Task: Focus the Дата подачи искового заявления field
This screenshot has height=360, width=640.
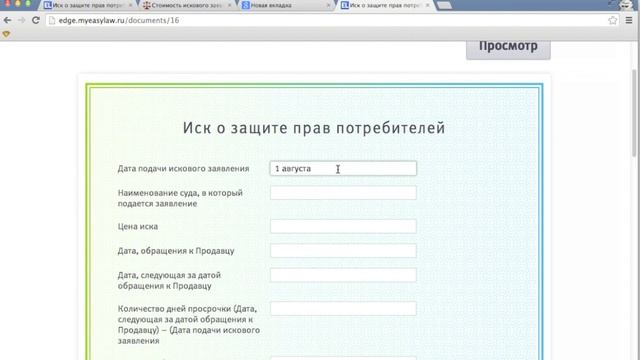Action: click(343, 169)
